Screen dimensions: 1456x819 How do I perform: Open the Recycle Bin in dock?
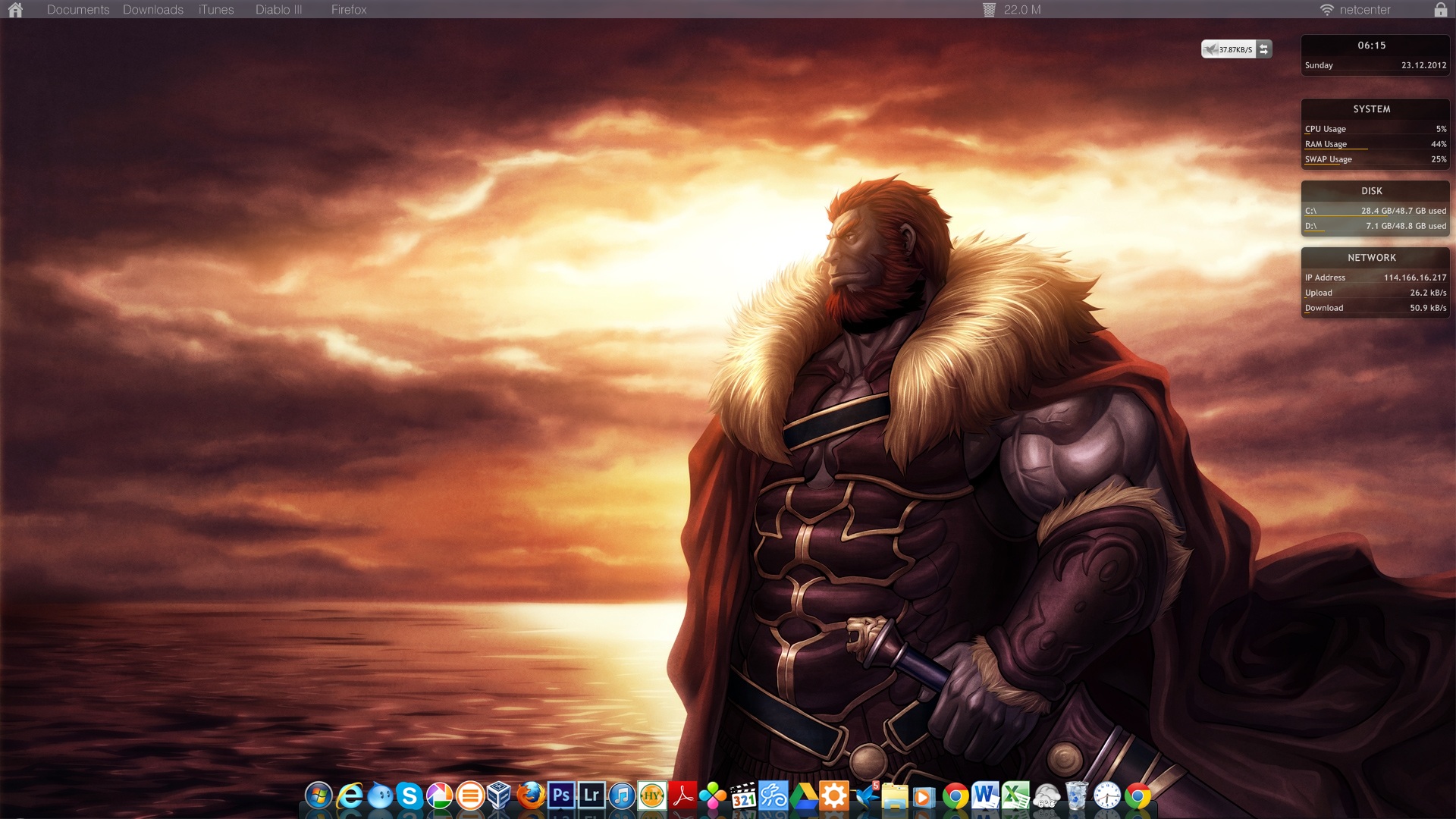point(1076,796)
